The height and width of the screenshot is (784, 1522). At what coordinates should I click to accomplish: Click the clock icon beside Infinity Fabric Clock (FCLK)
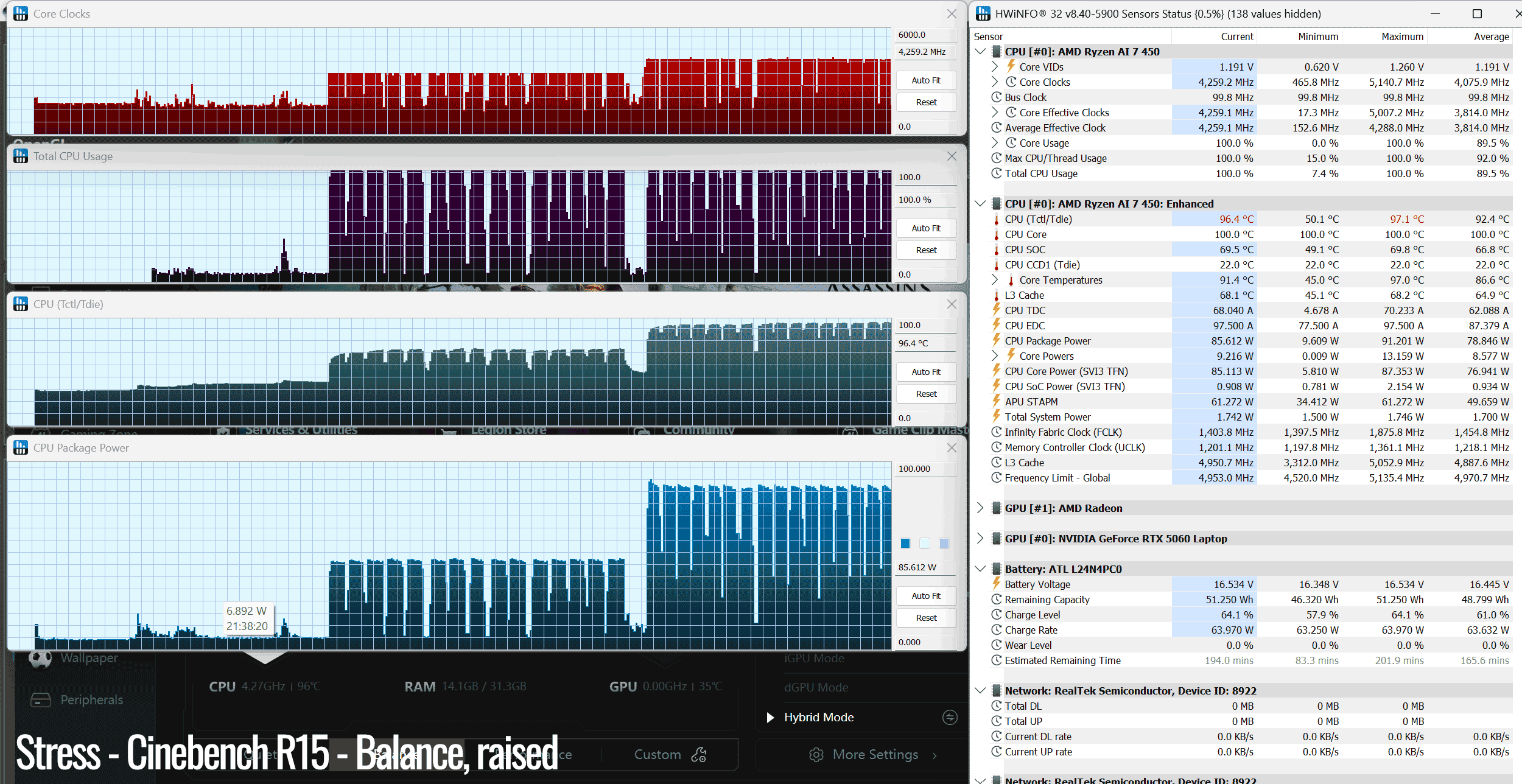997,432
